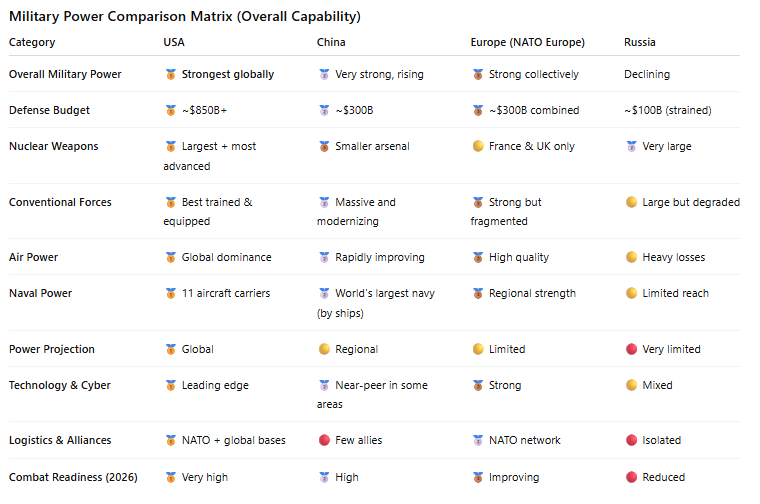Select the Technology & Cyber row label
Viewport: 760px width, 504px height.
[60, 385]
